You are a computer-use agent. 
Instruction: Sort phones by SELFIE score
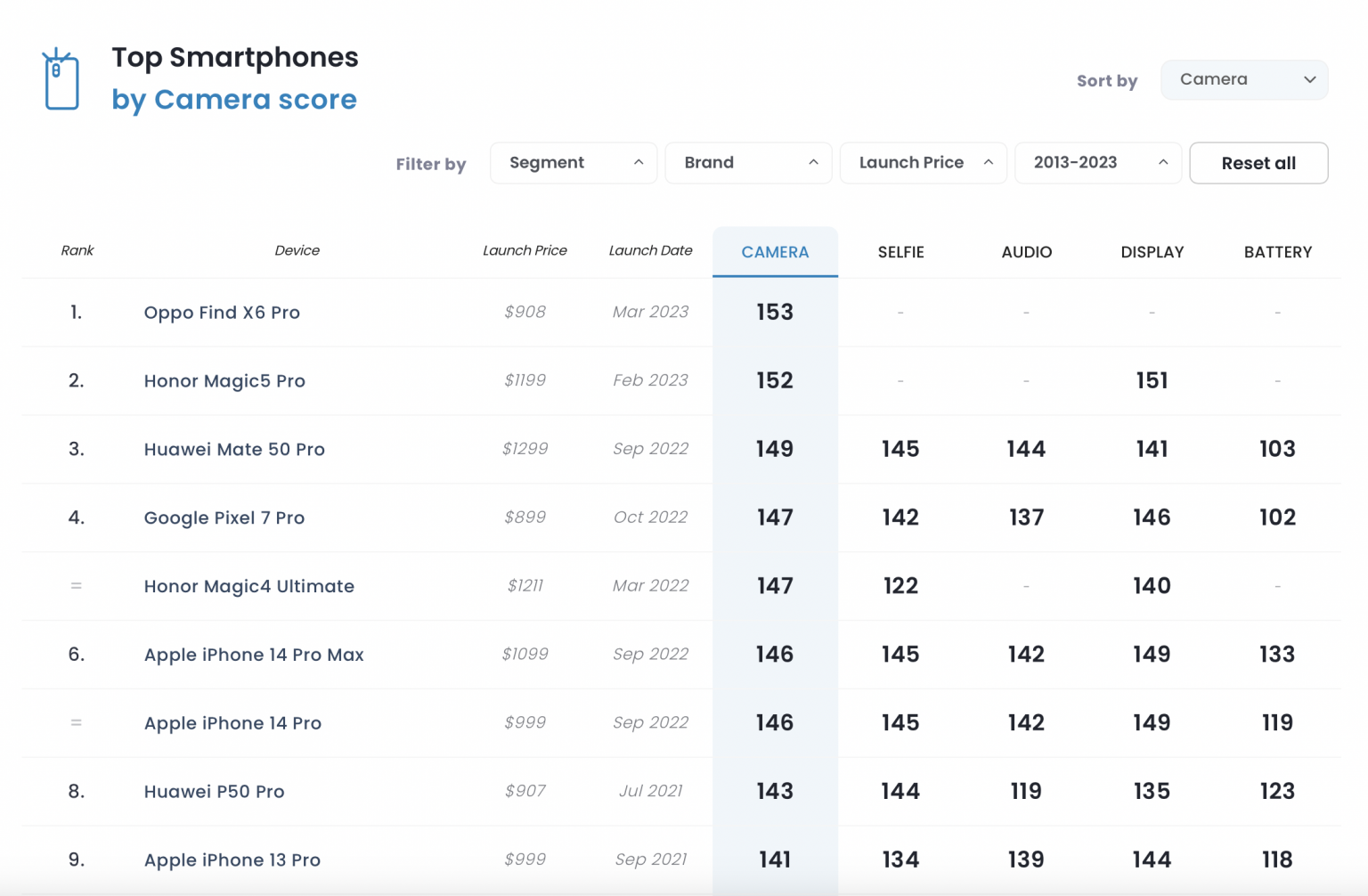coord(900,252)
